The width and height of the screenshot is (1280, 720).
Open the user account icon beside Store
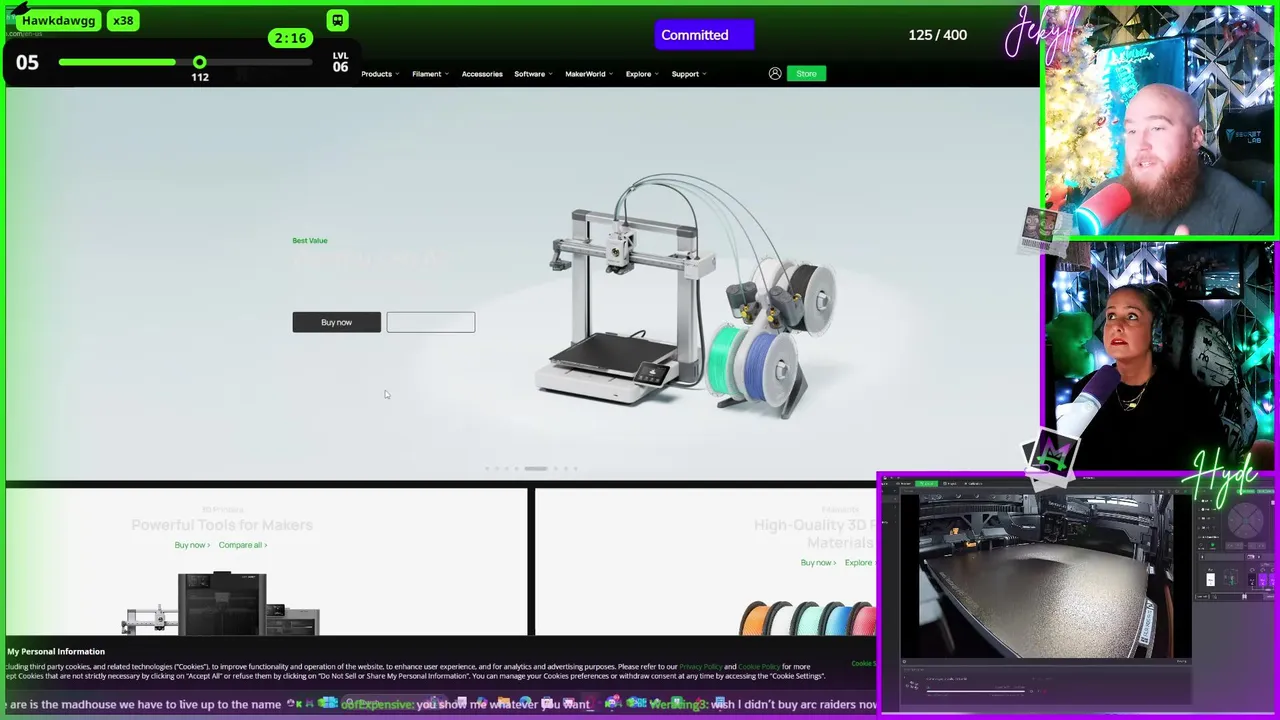[775, 73]
